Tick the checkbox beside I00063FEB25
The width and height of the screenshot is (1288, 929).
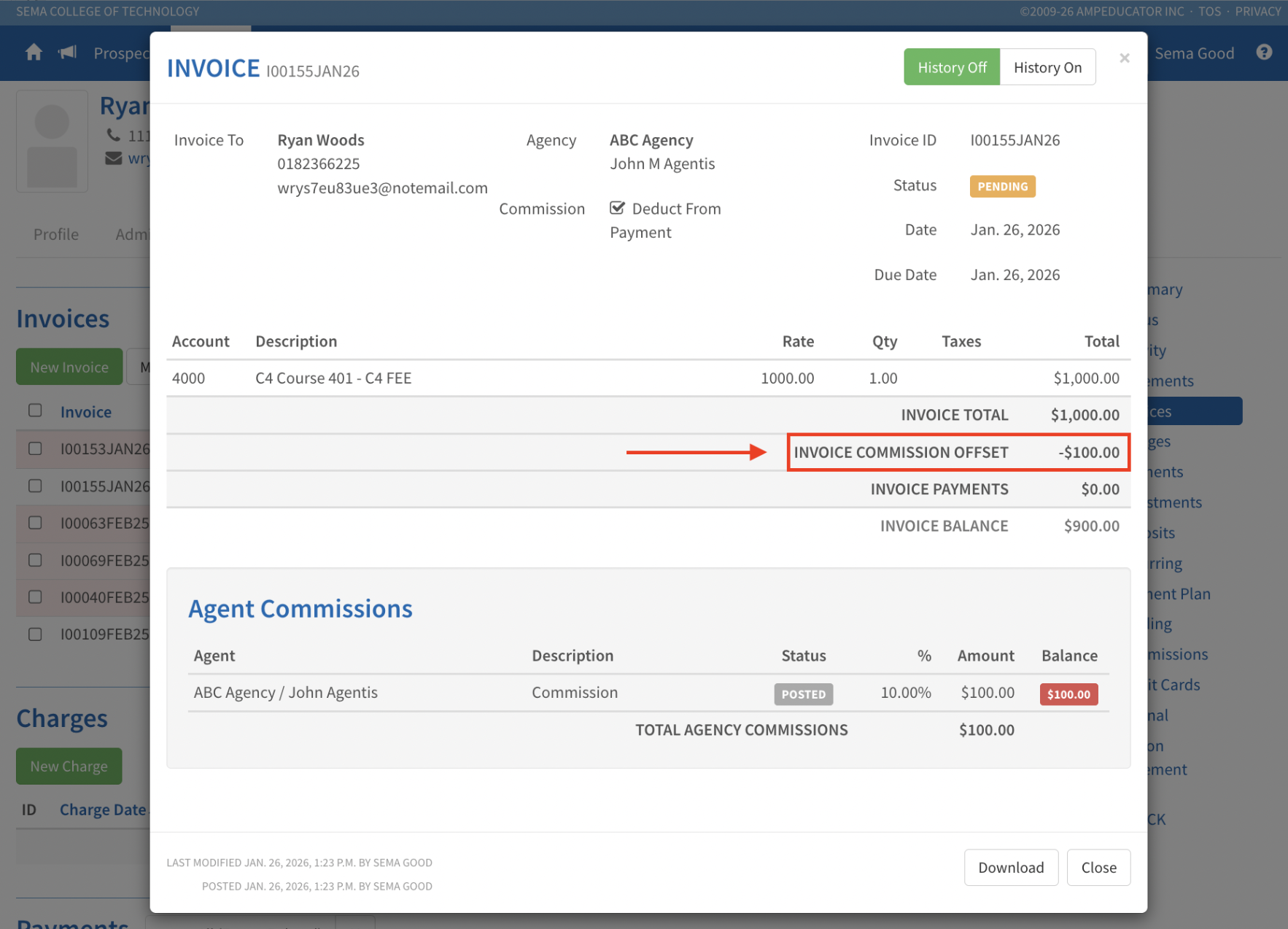tap(35, 523)
